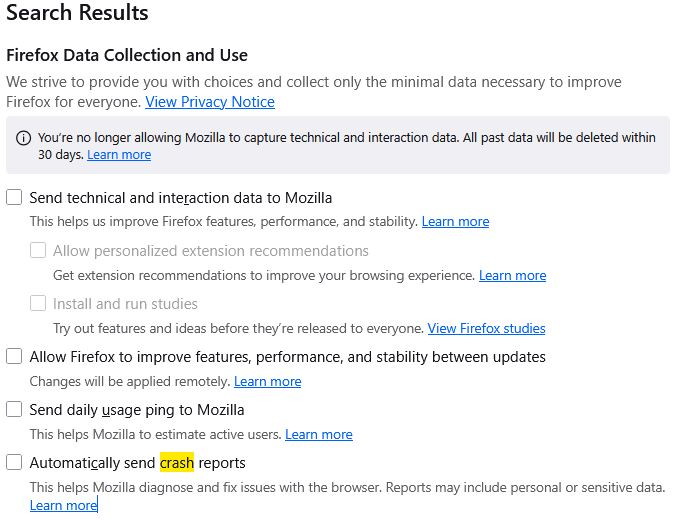
Task: Click Learn more beside Changes applied remotely
Action: (x=267, y=381)
